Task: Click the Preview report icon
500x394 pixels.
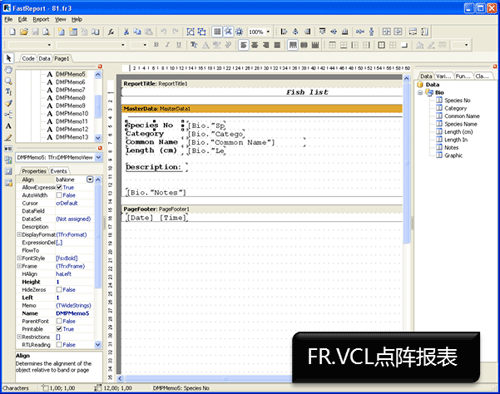Action: pos(46,32)
